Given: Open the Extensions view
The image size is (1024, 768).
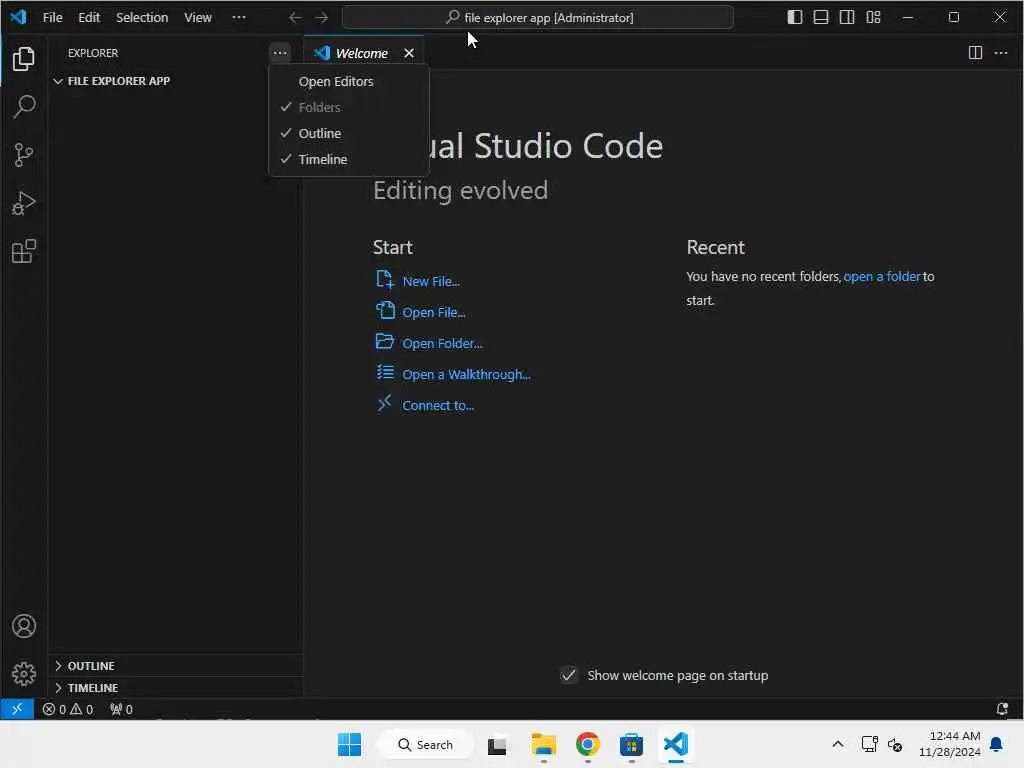Looking at the screenshot, I should pos(24,251).
